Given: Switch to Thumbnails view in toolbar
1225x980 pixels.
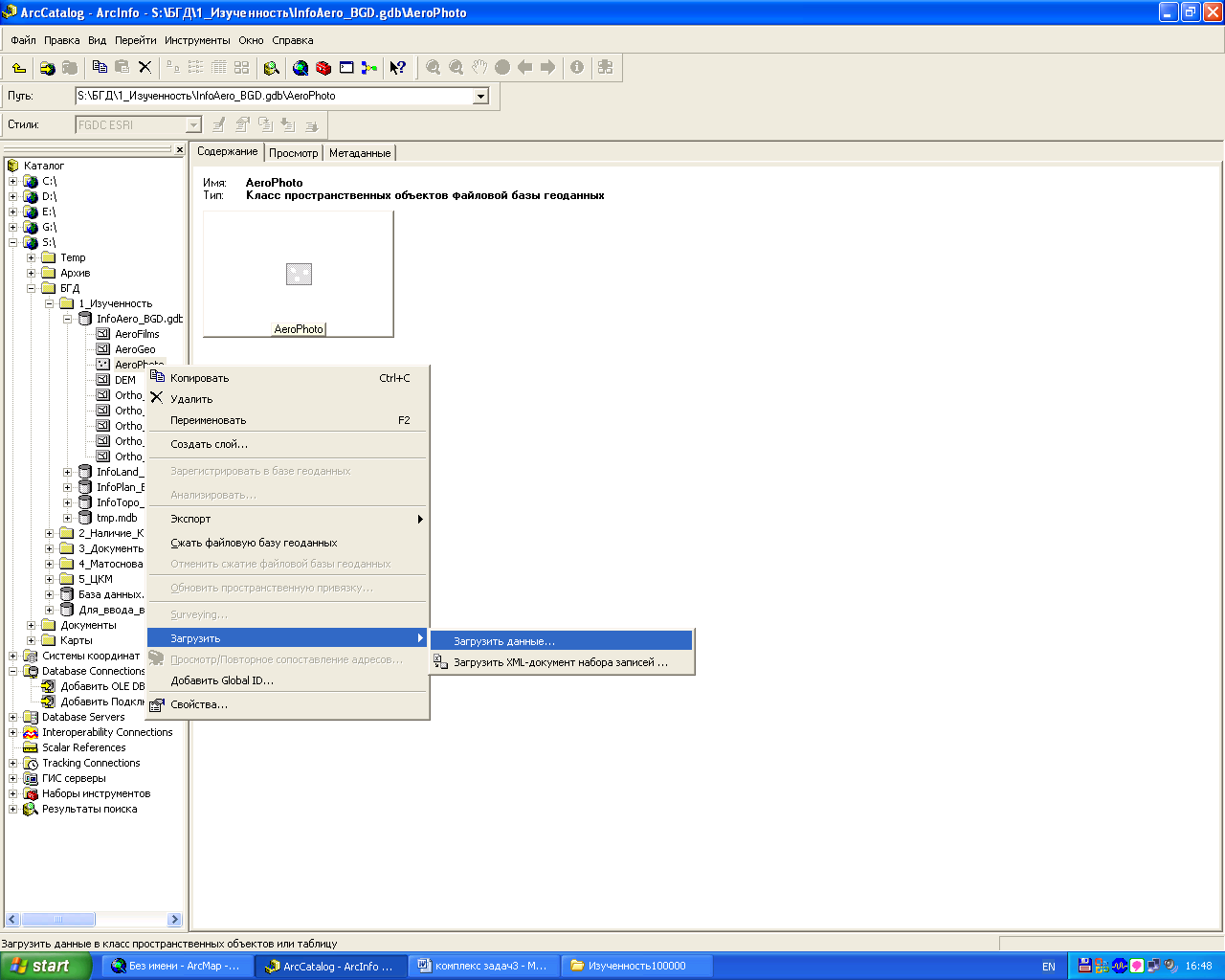Looking at the screenshot, I should (x=241, y=67).
